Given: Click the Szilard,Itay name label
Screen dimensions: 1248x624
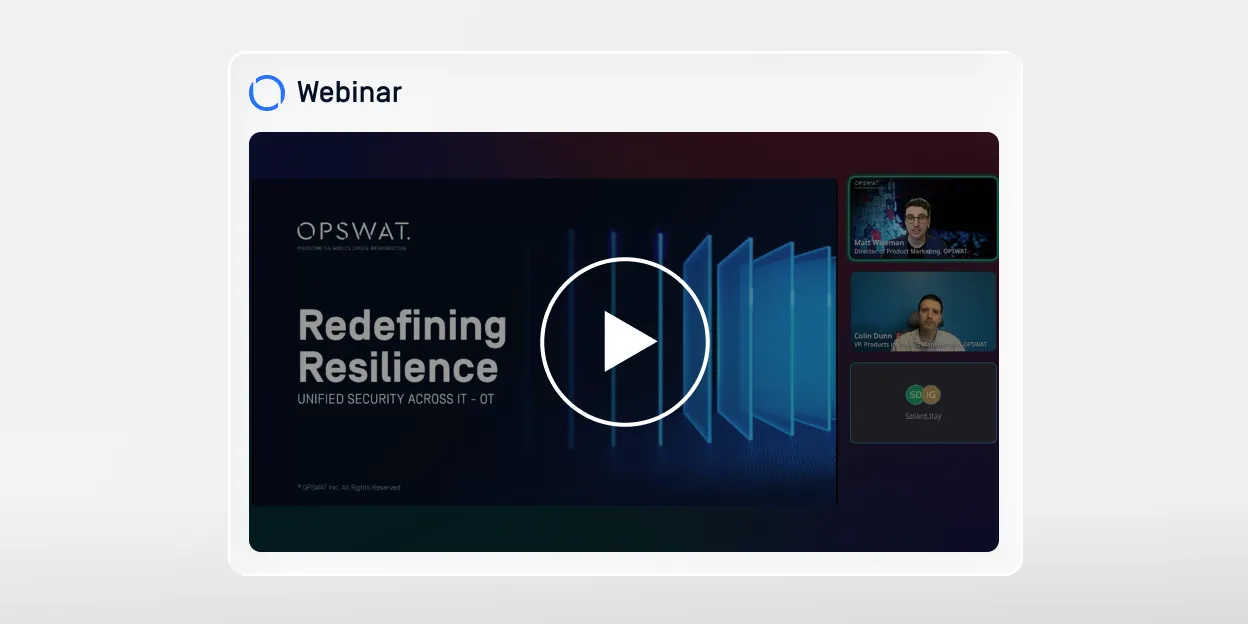Looking at the screenshot, I should pos(923,415).
